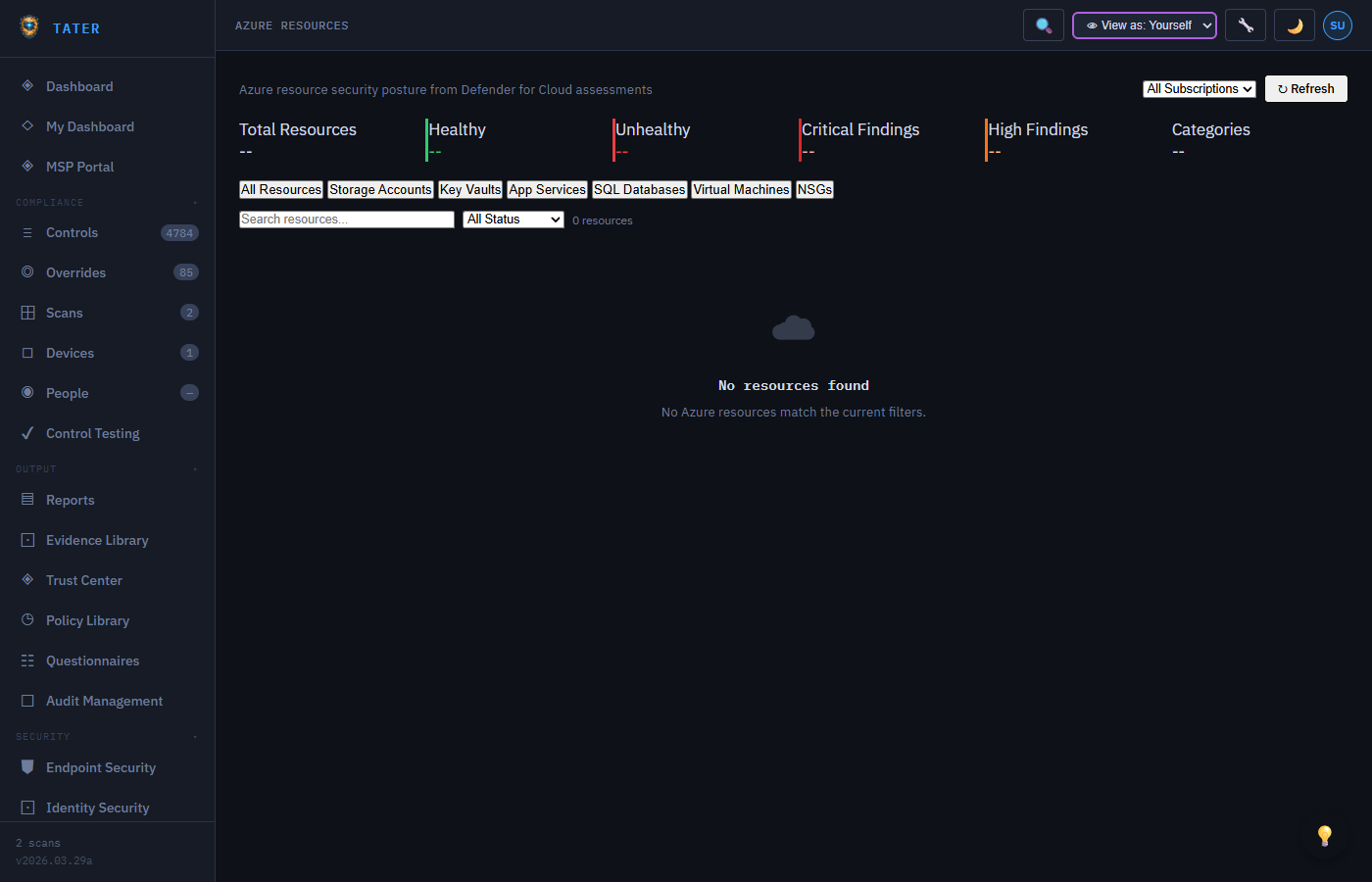Click the 4784 Controls count badge
This screenshot has width=1372, height=882.
pos(179,233)
